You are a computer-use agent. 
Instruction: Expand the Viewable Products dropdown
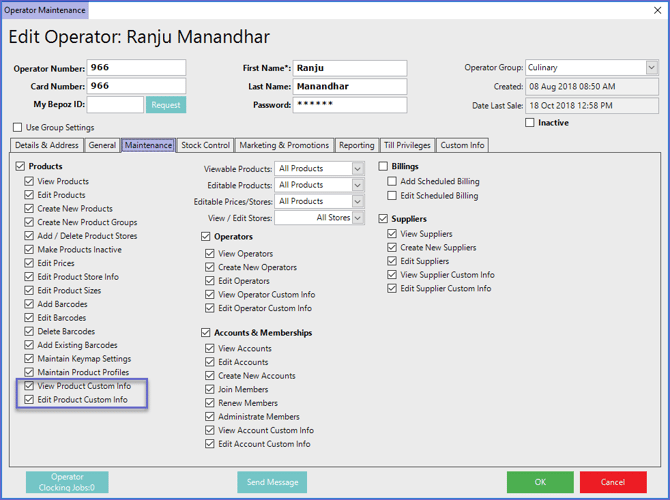coord(357,169)
